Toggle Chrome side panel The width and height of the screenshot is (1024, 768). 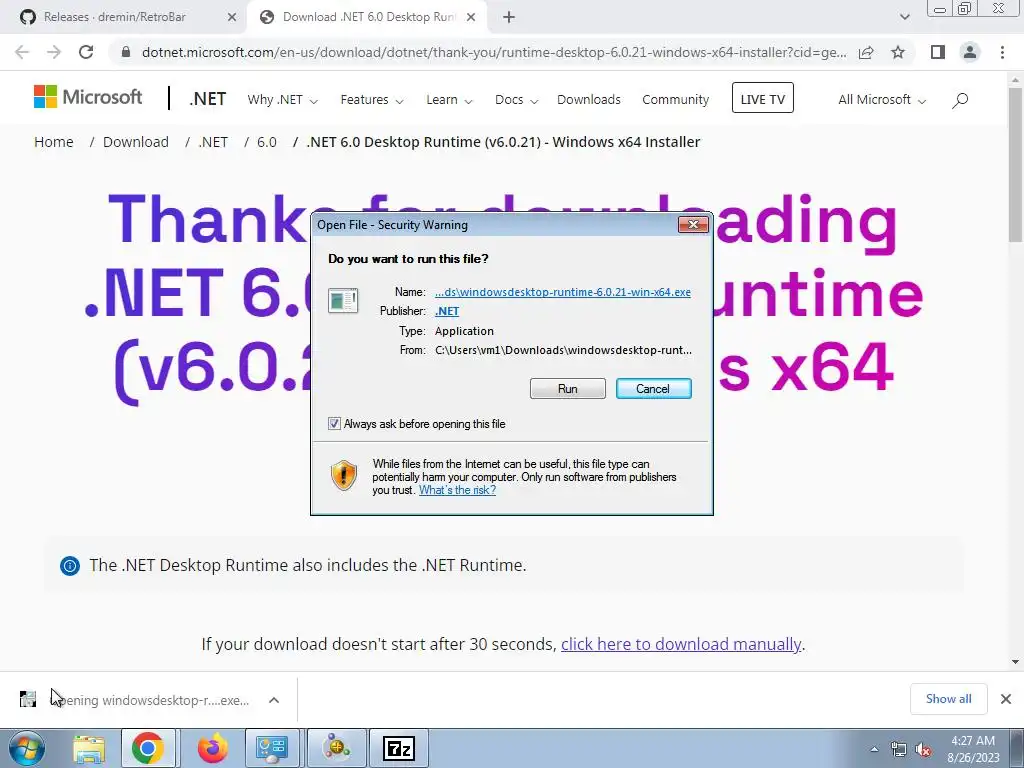(x=938, y=52)
